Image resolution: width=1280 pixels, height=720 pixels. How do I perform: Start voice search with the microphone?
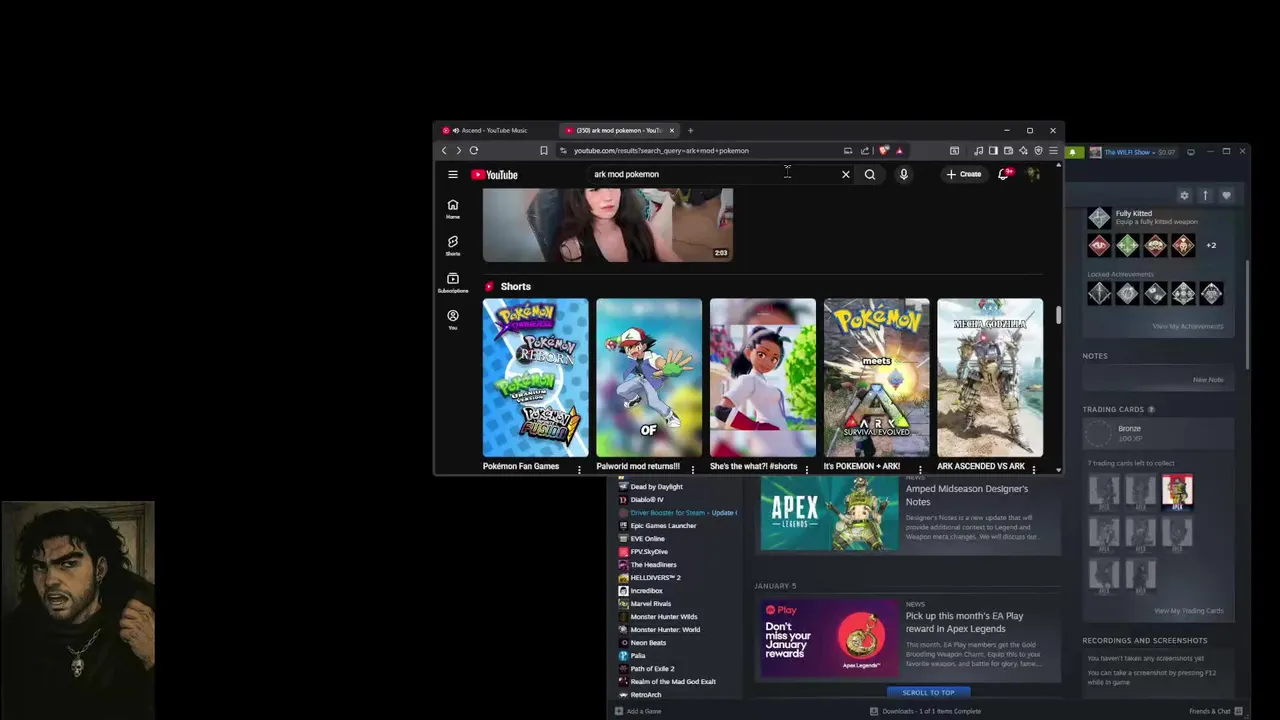coord(903,174)
